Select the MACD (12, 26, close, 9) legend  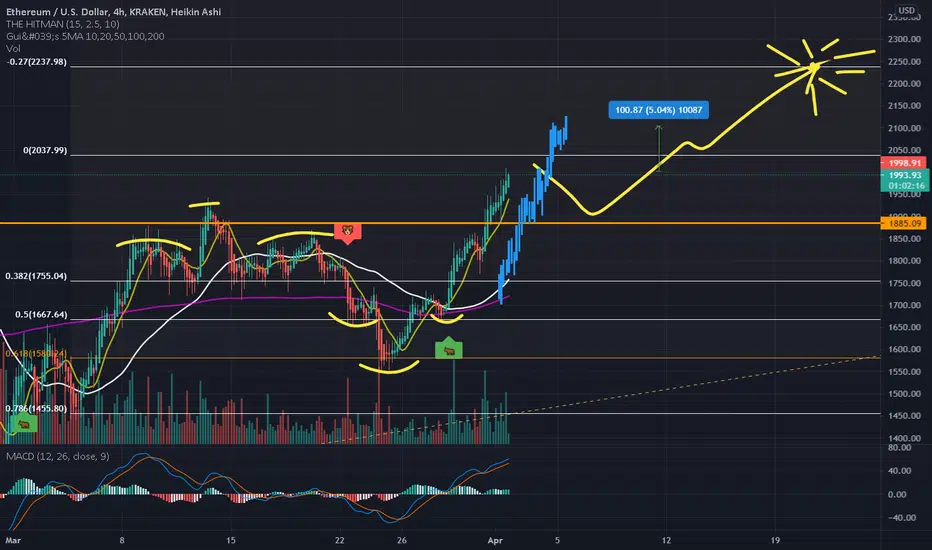[x=58, y=457]
